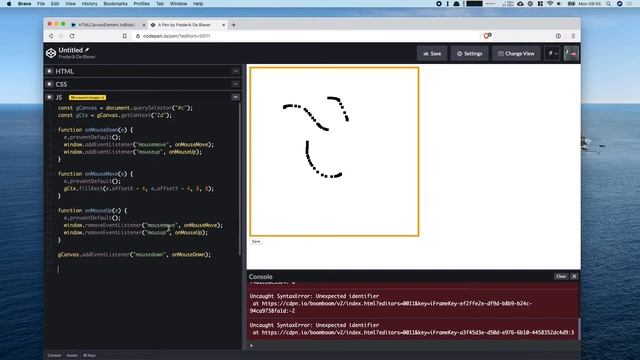Go back in browser history
This screenshot has width=640, height=360.
point(51,36)
